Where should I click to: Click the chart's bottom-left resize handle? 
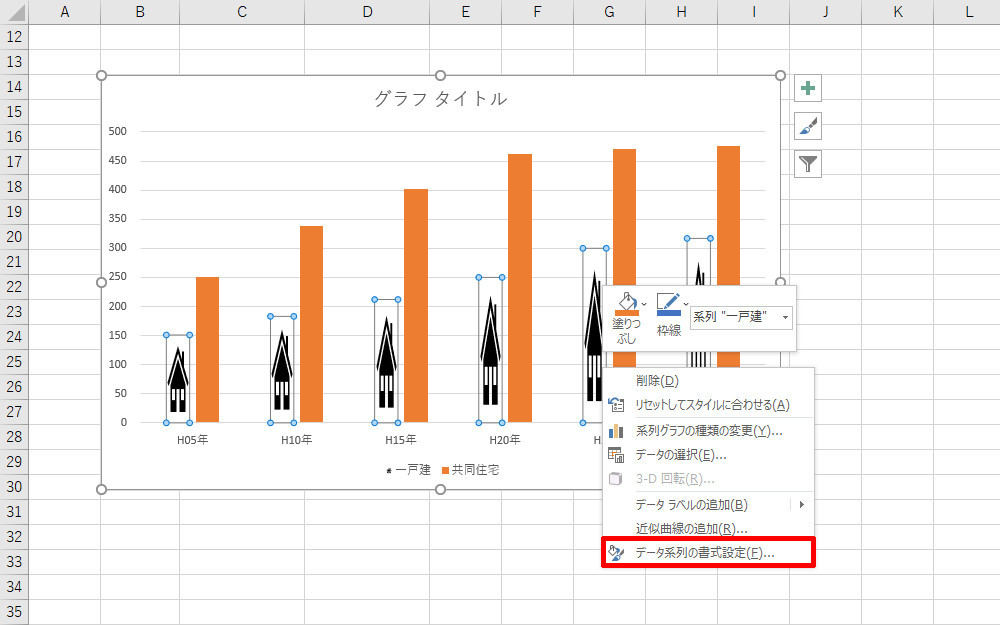point(101,489)
